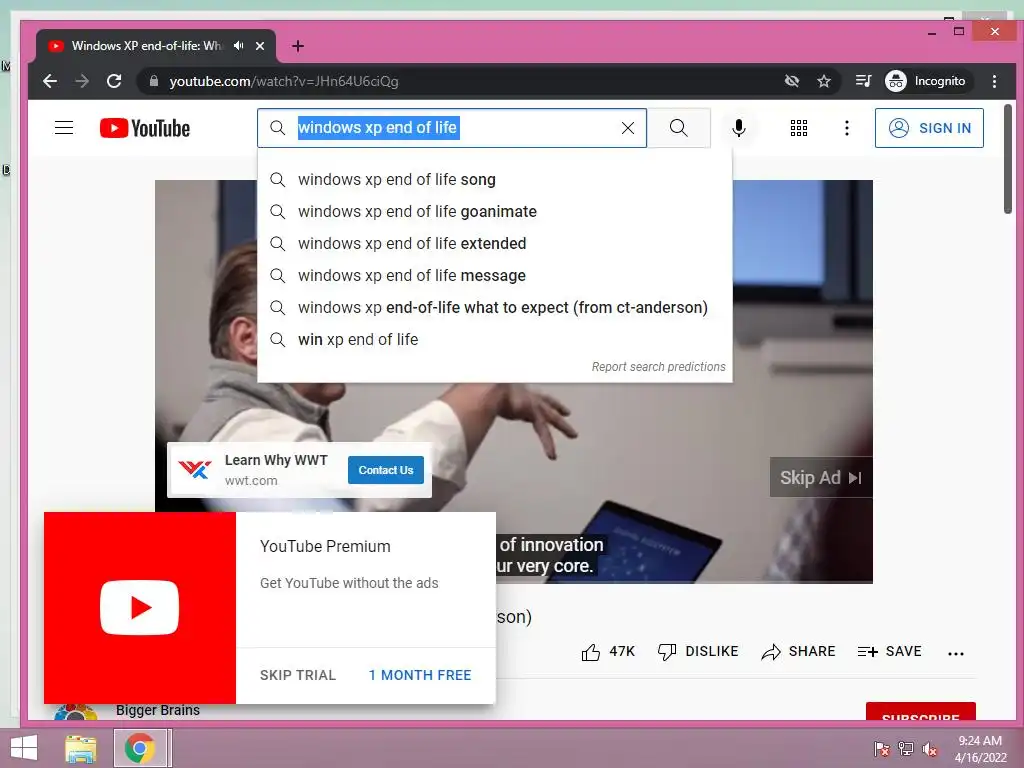Open the YouTube hamburger guide menu
The image size is (1024, 768).
(x=63, y=128)
